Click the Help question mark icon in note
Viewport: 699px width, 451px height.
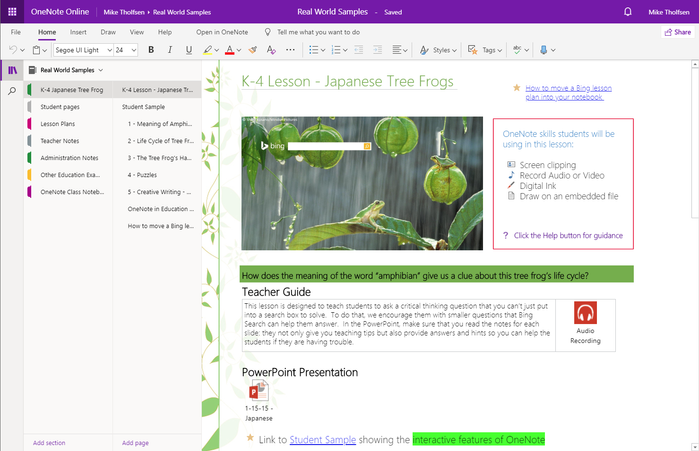[505, 235]
